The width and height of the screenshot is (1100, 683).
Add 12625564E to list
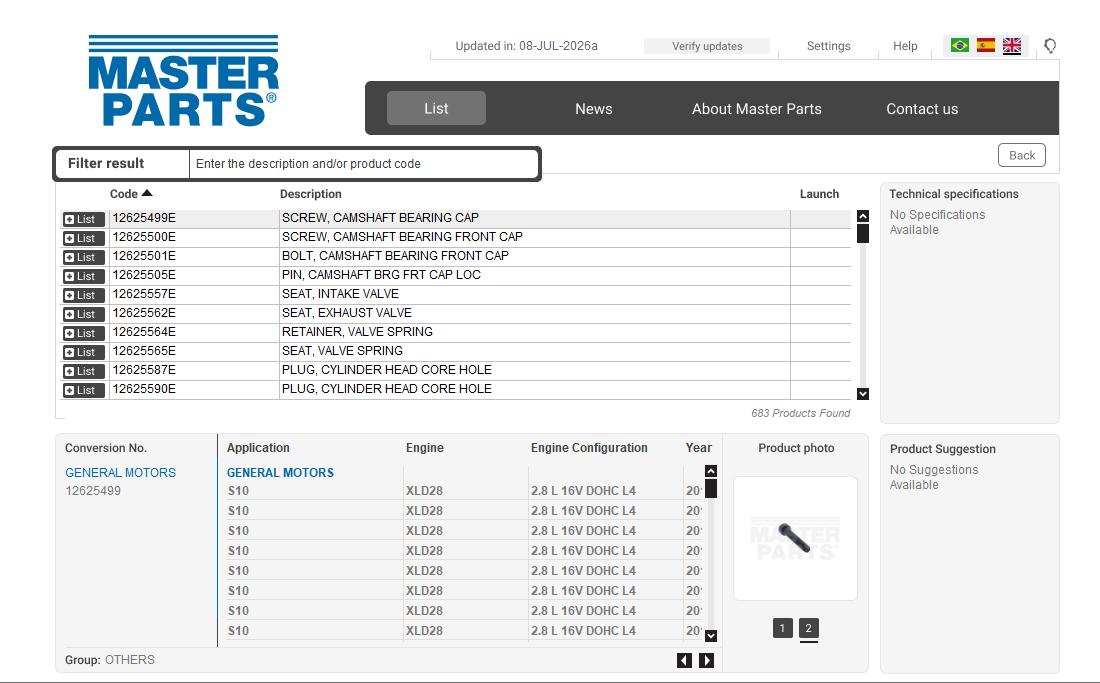pos(83,332)
